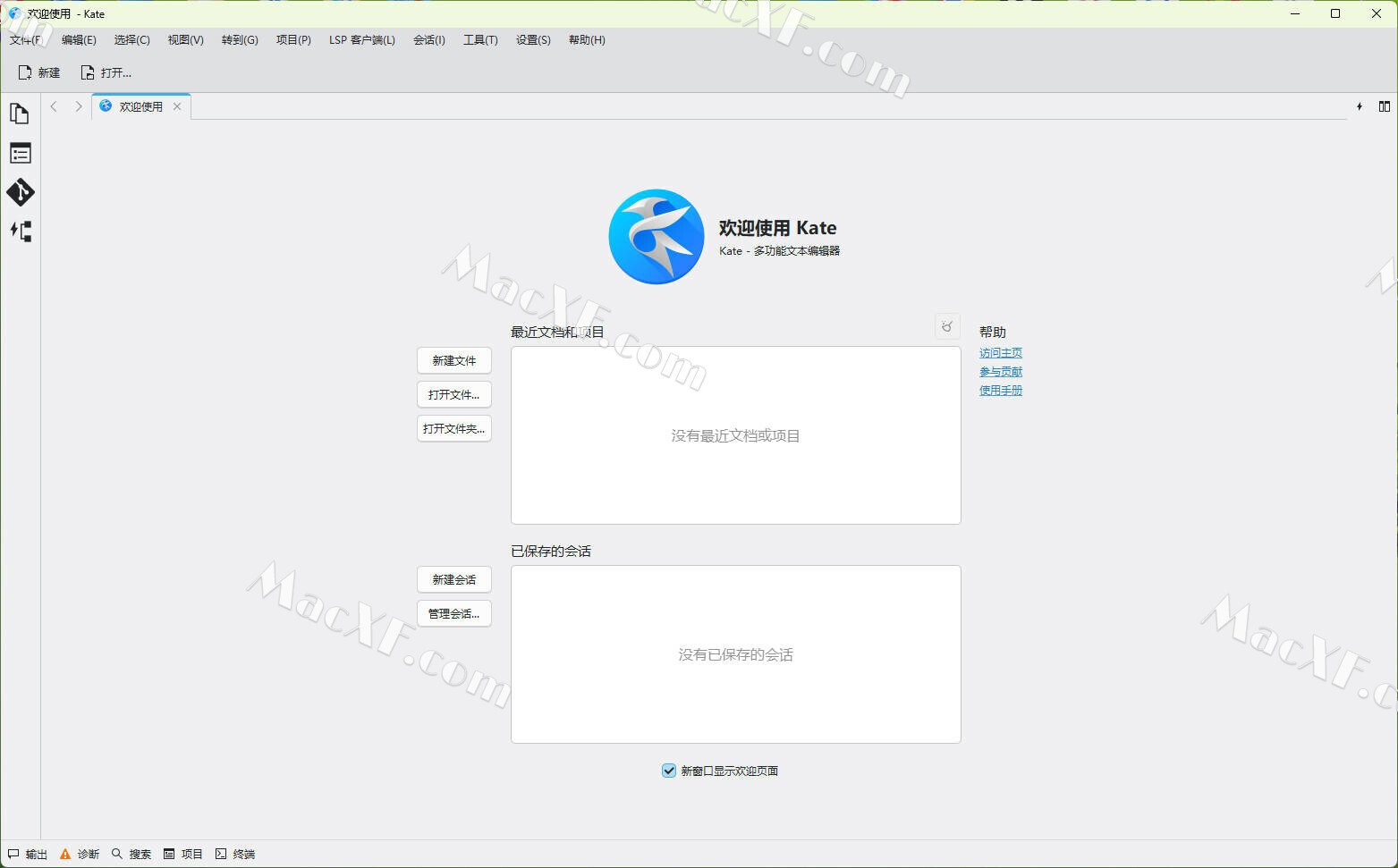Viewport: 1398px width, 868px height.
Task: Open the 使用手册 link
Action: pyautogui.click(x=1001, y=391)
